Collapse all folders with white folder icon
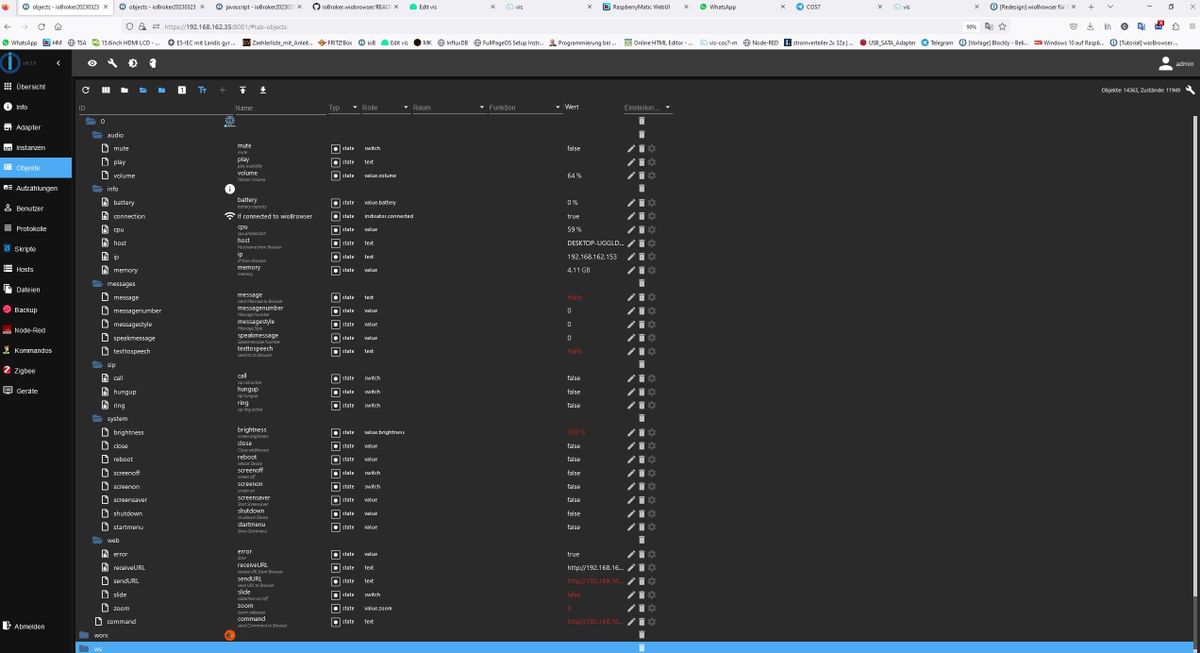 point(124,90)
